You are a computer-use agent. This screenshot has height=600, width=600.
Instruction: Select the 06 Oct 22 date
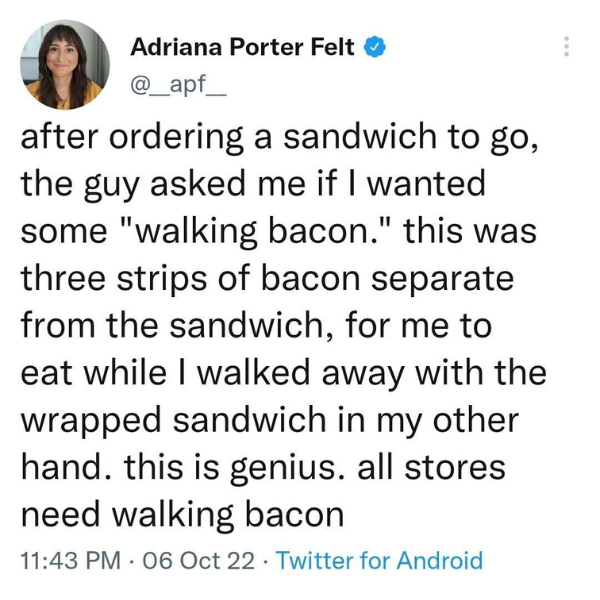(199, 560)
